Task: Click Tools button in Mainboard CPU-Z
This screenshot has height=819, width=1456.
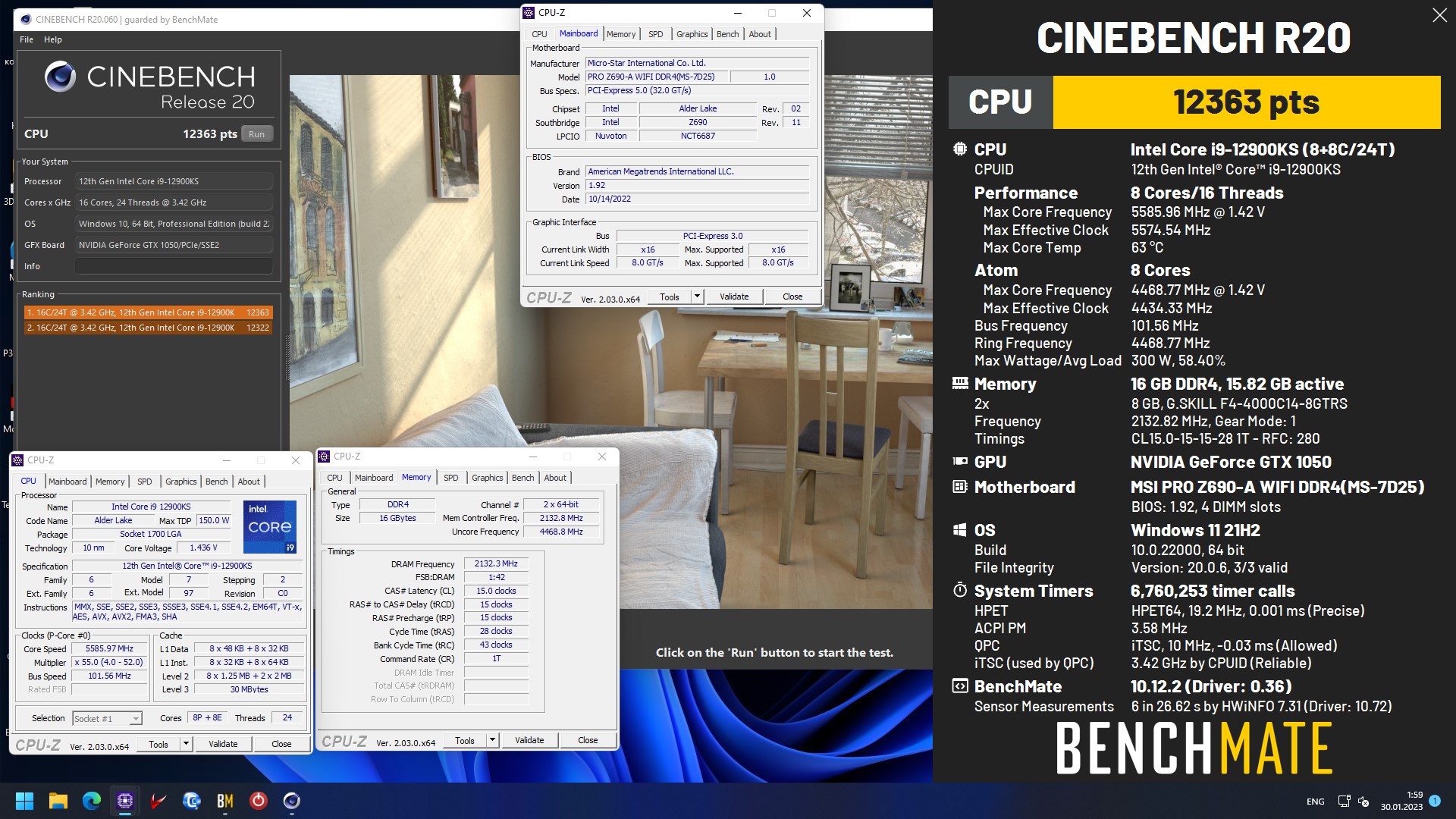Action: pos(670,297)
